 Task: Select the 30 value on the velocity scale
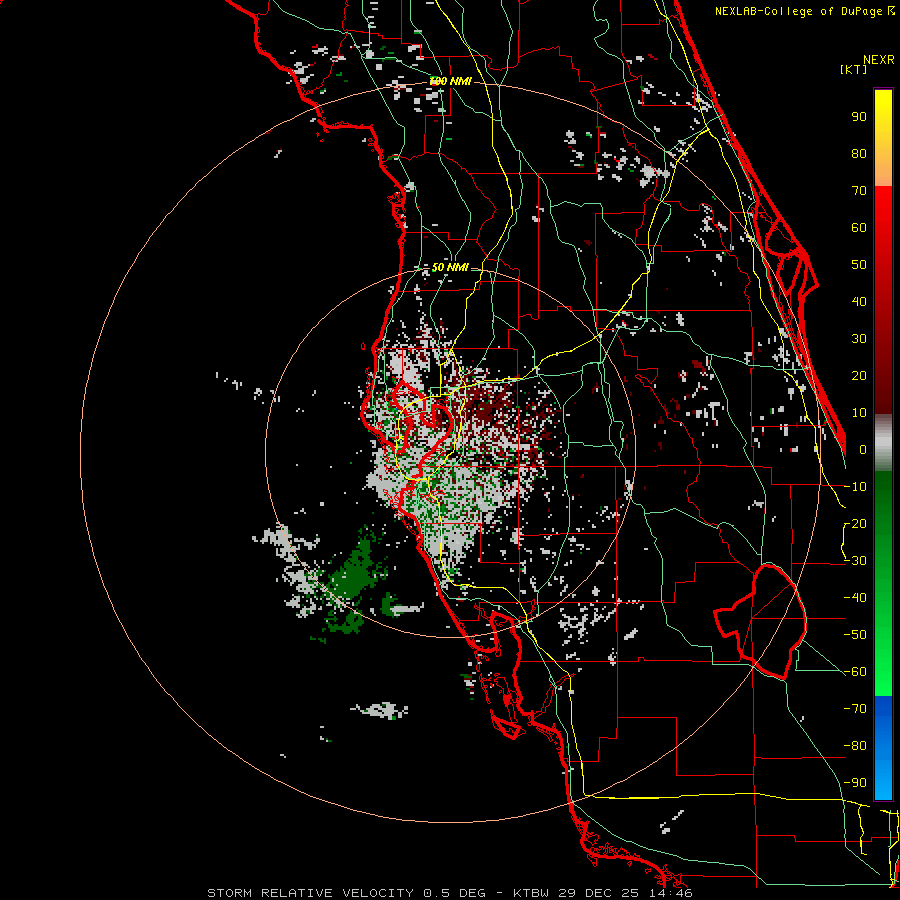point(859,339)
